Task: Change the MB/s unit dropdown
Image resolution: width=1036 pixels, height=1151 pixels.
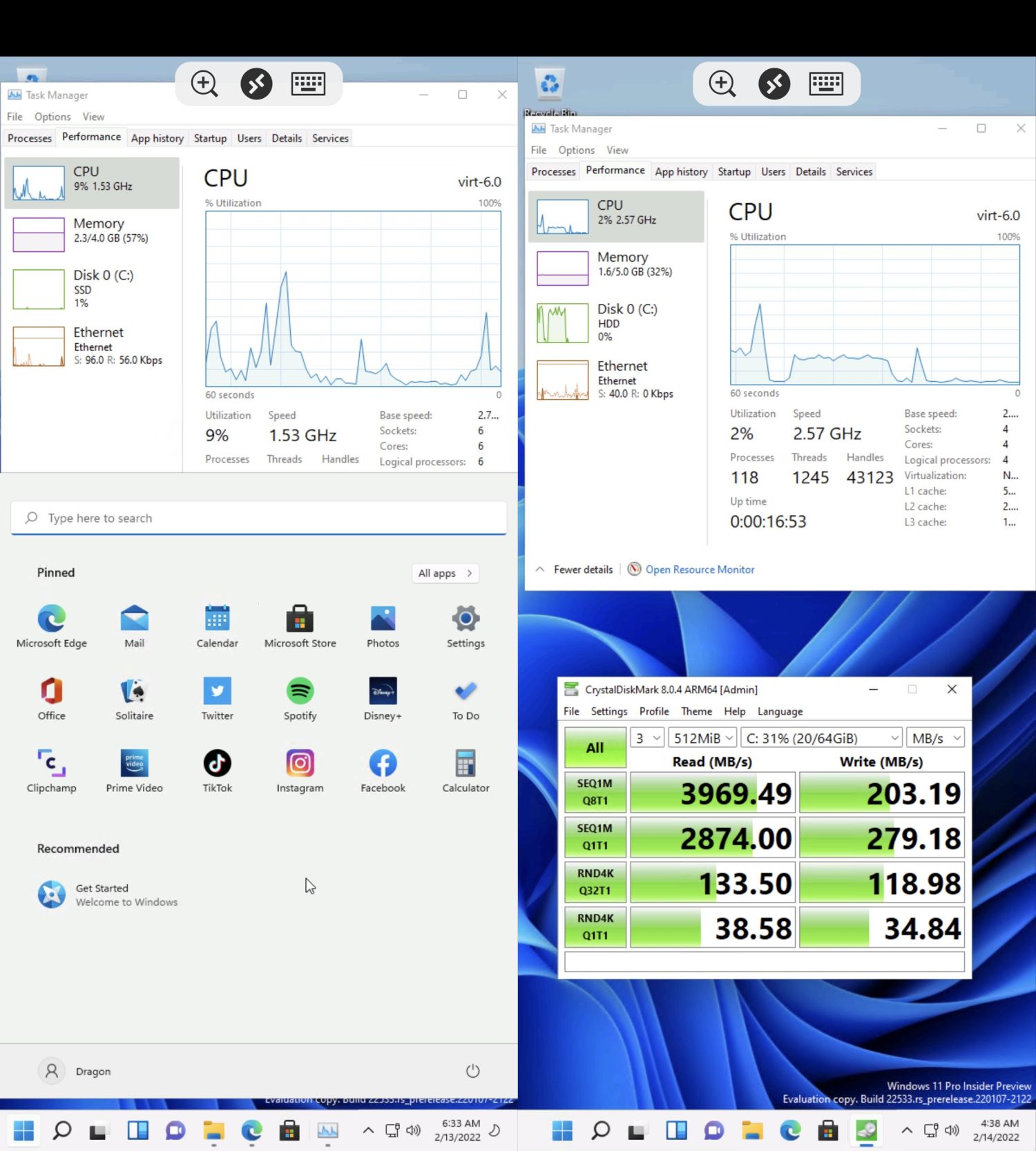Action: tap(935, 738)
